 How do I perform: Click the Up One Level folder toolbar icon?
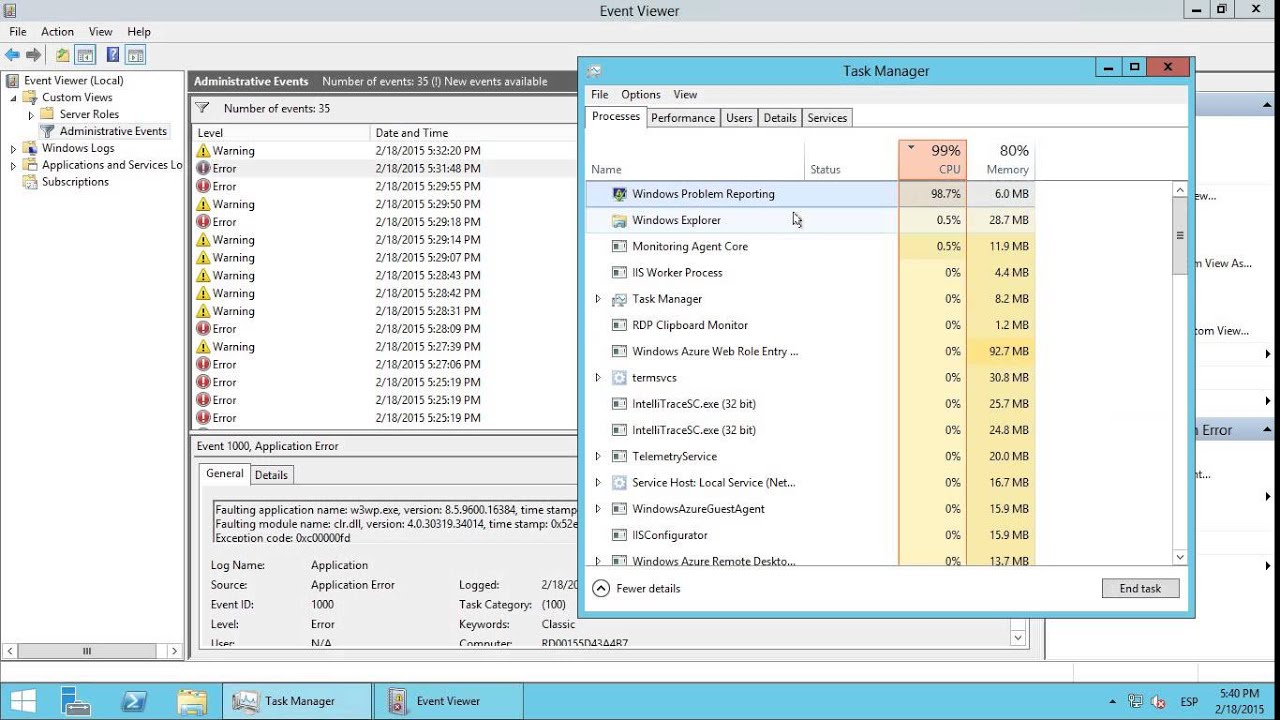click(63, 55)
